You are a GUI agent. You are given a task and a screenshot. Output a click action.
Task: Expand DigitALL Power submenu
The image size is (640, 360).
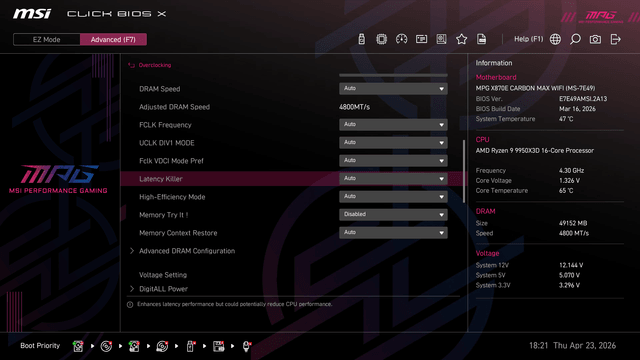click(163, 289)
